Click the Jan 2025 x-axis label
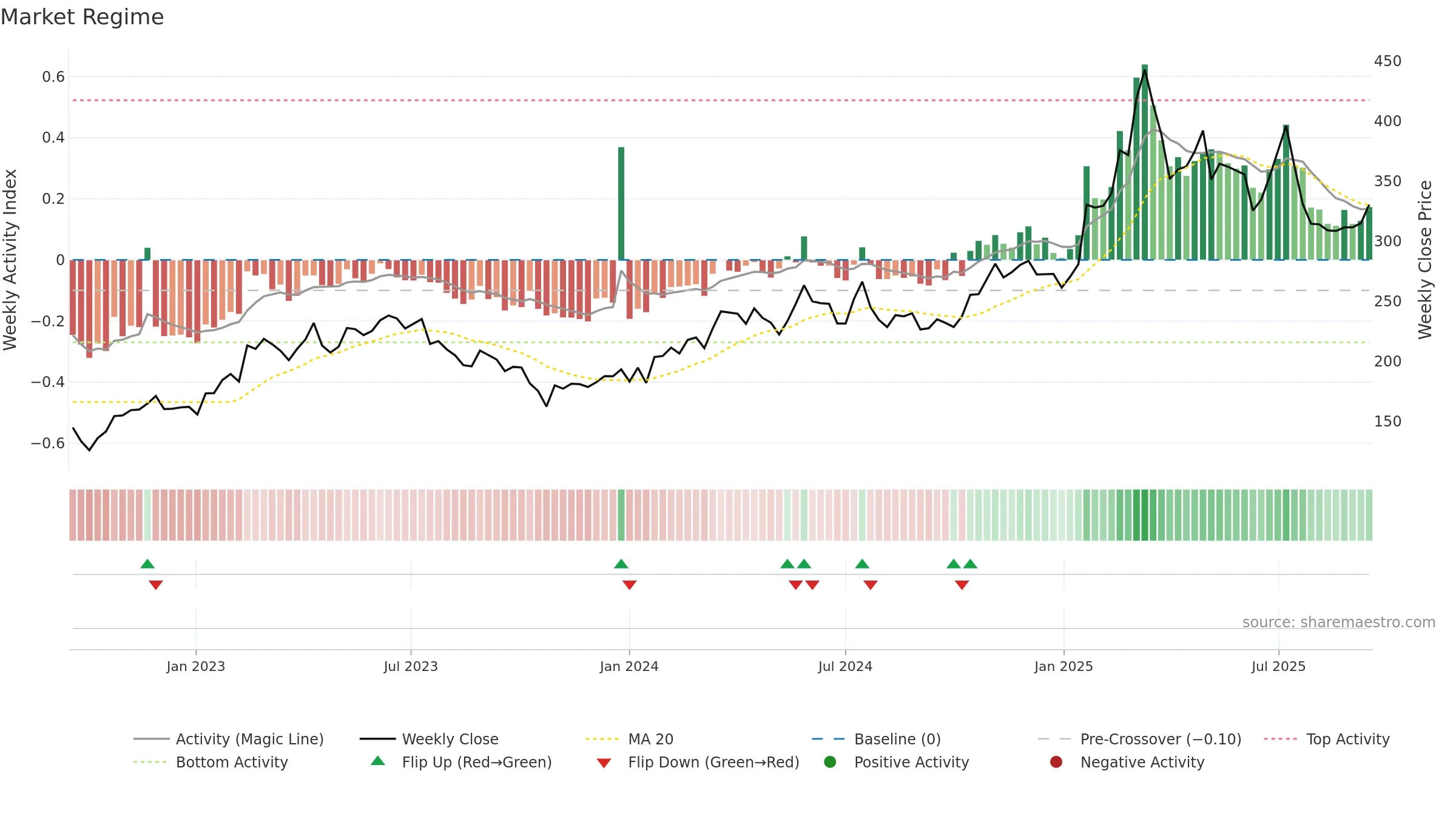Screen dimensions: 1456x819 pyautogui.click(x=1063, y=666)
